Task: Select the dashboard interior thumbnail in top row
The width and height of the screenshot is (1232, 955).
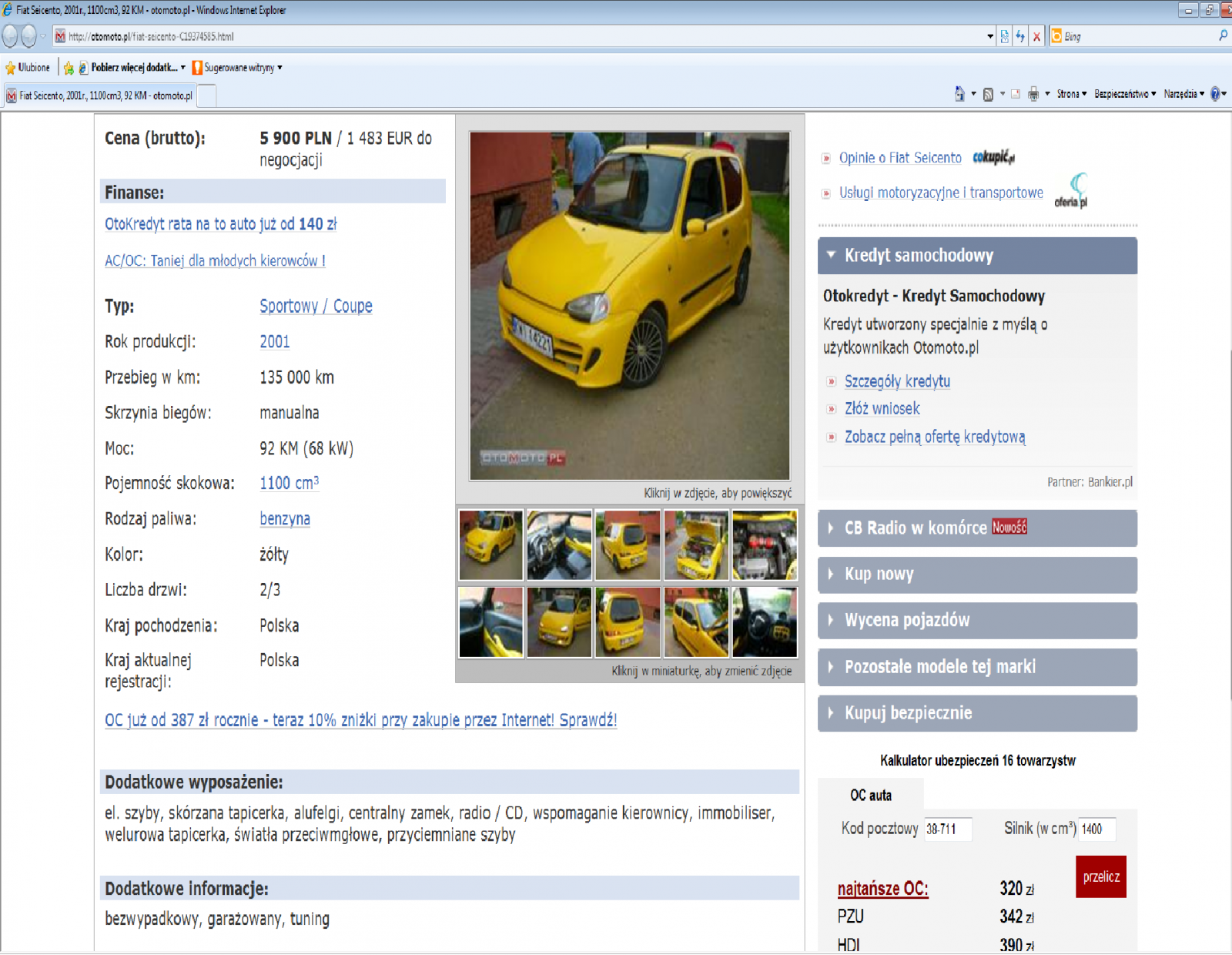Action: [x=560, y=545]
